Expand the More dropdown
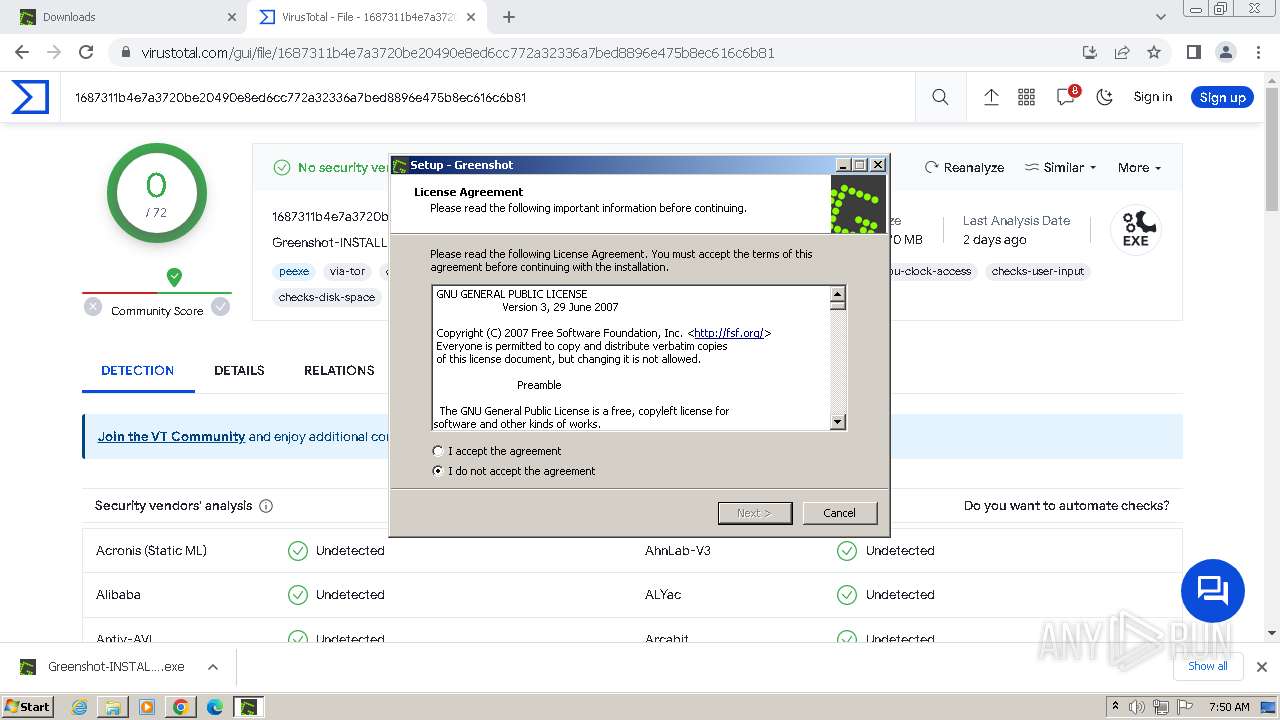The image size is (1280, 720). (x=1139, y=167)
